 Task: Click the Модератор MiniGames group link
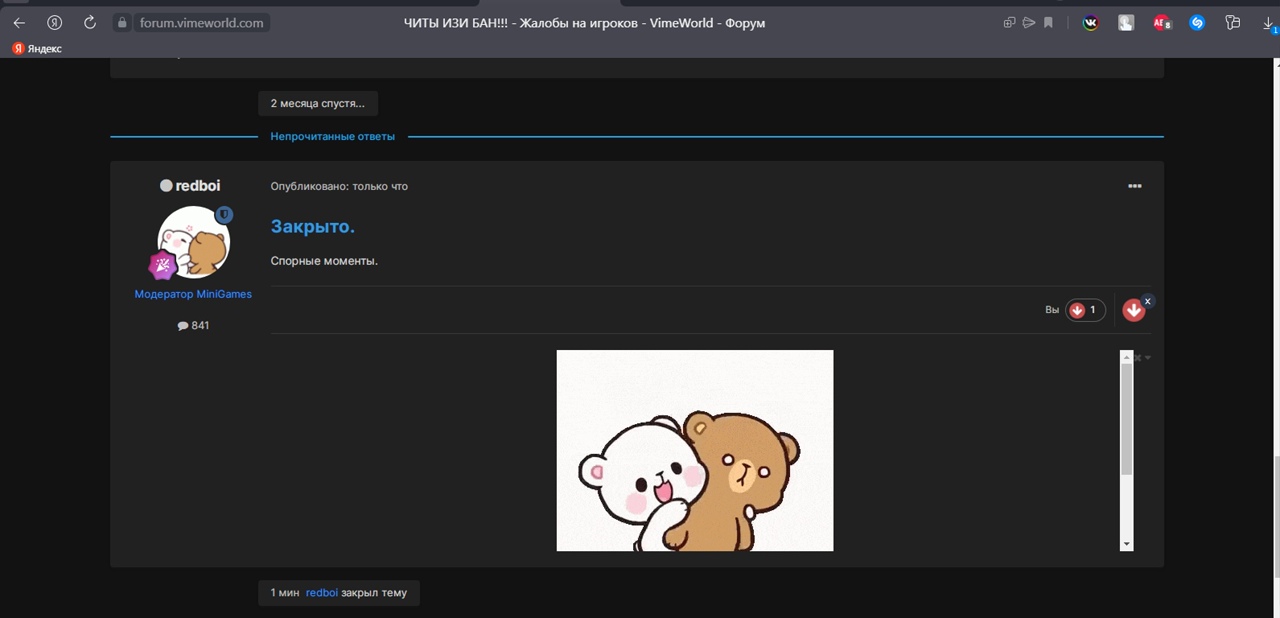coord(193,294)
